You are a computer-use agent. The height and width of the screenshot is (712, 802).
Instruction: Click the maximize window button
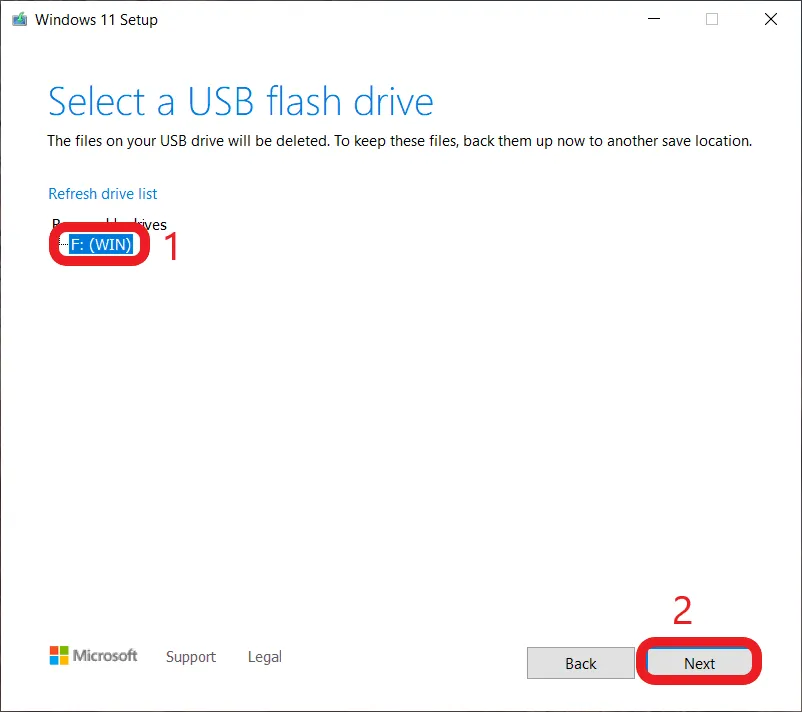(x=712, y=19)
